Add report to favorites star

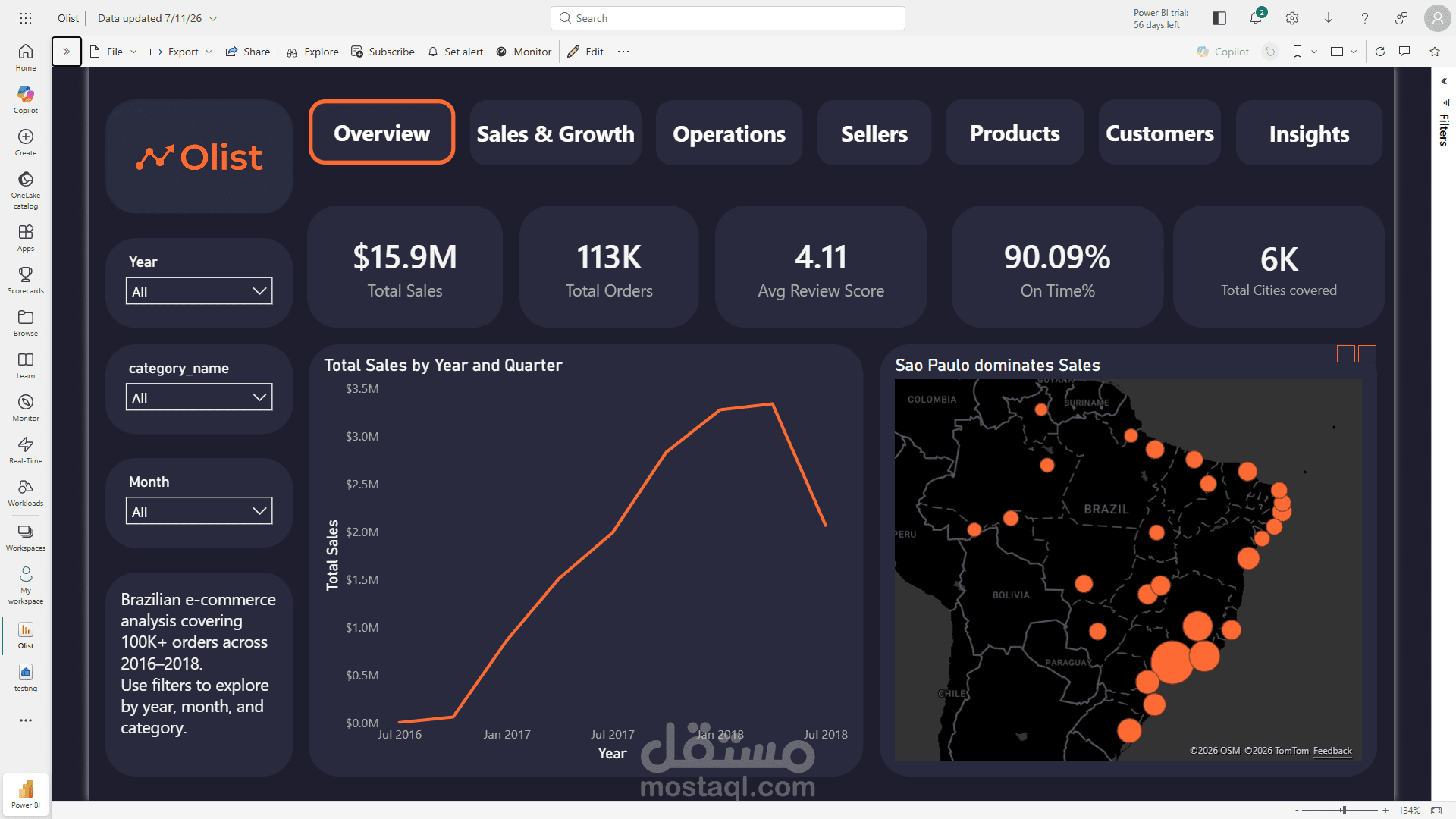tap(1435, 52)
